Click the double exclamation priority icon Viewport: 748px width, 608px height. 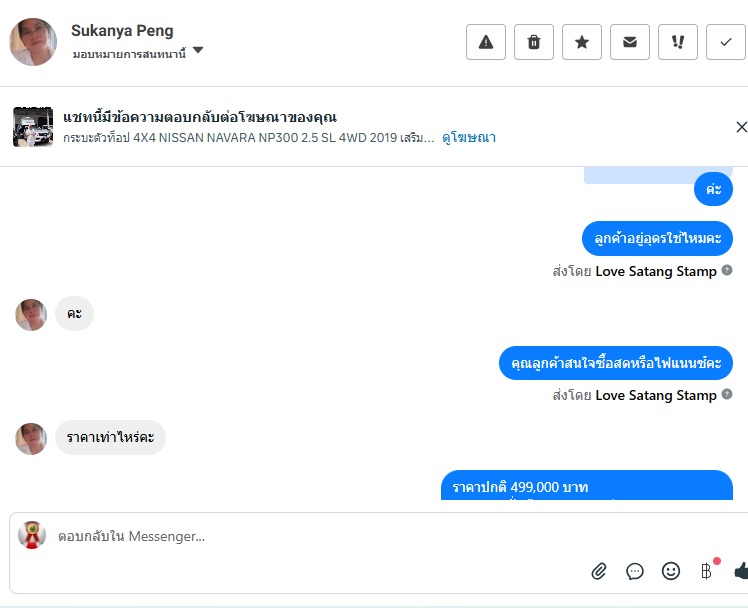pos(678,42)
